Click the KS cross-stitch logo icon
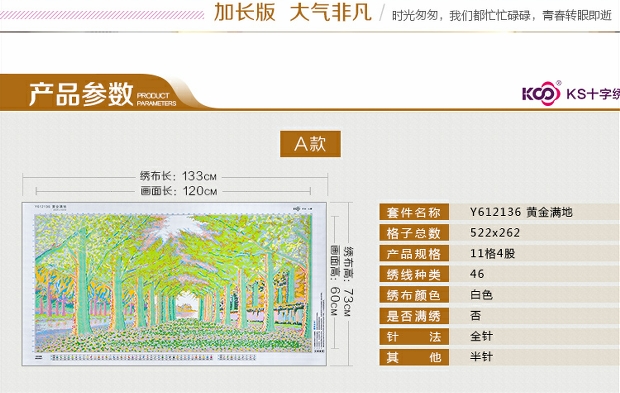Image resolution: width=620 pixels, height=393 pixels. pyautogui.click(x=541, y=94)
